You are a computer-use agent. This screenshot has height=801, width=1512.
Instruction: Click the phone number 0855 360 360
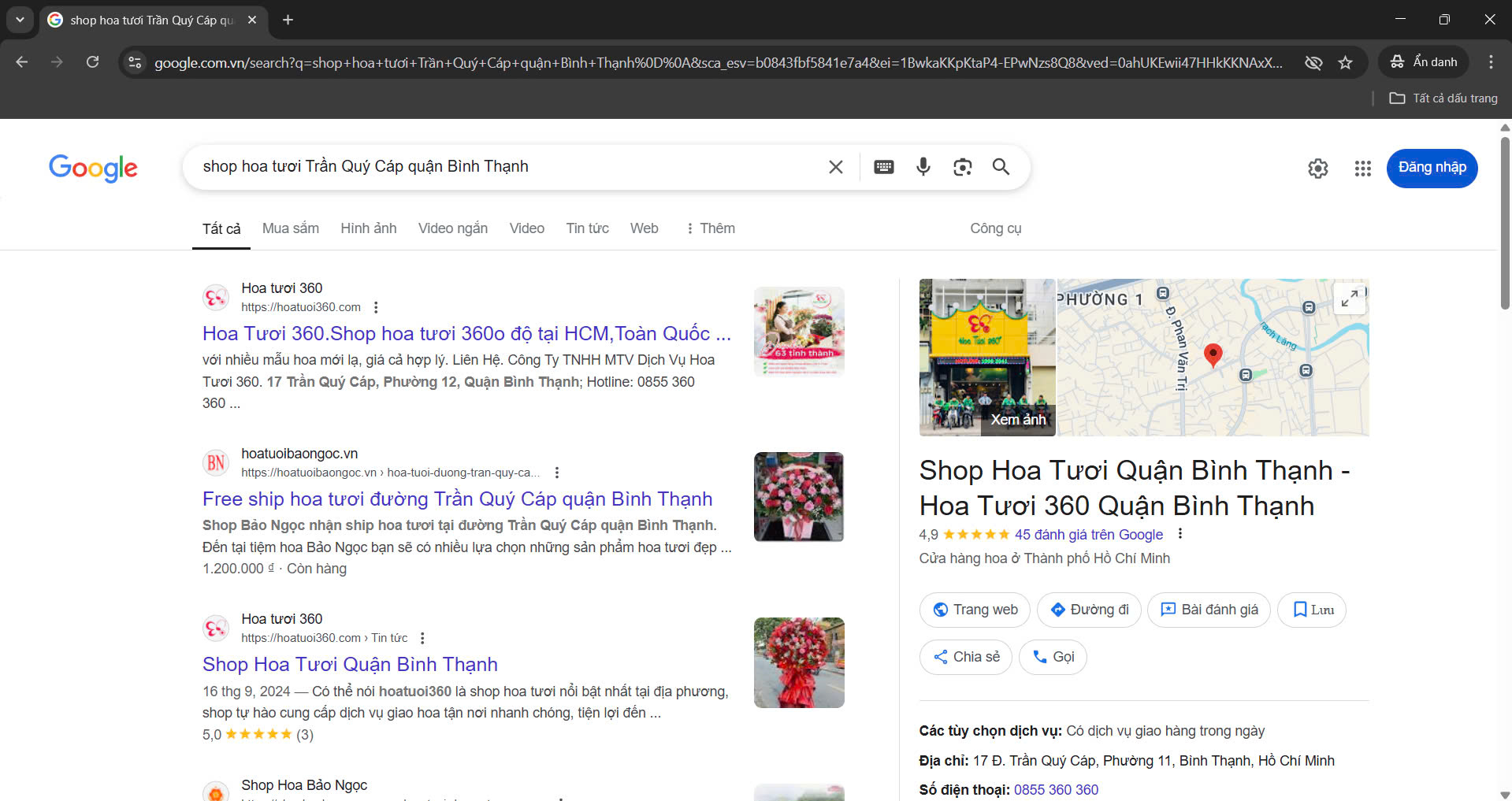1056,790
